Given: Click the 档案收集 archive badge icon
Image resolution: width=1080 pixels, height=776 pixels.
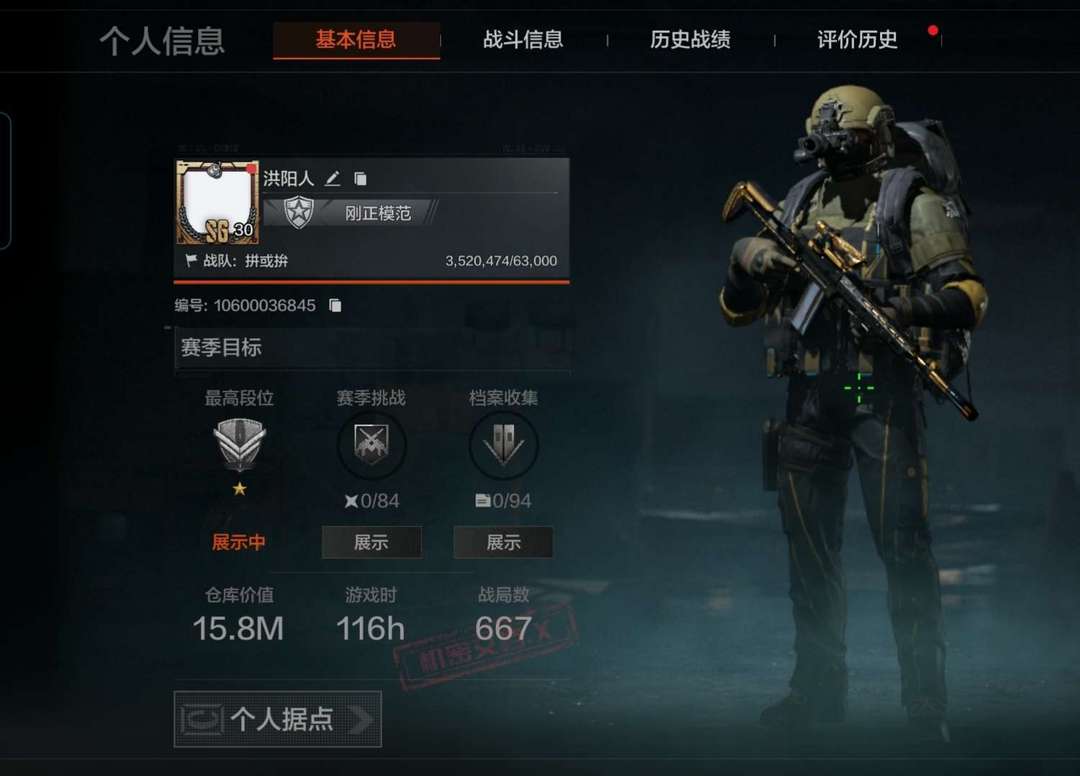Looking at the screenshot, I should point(503,445).
